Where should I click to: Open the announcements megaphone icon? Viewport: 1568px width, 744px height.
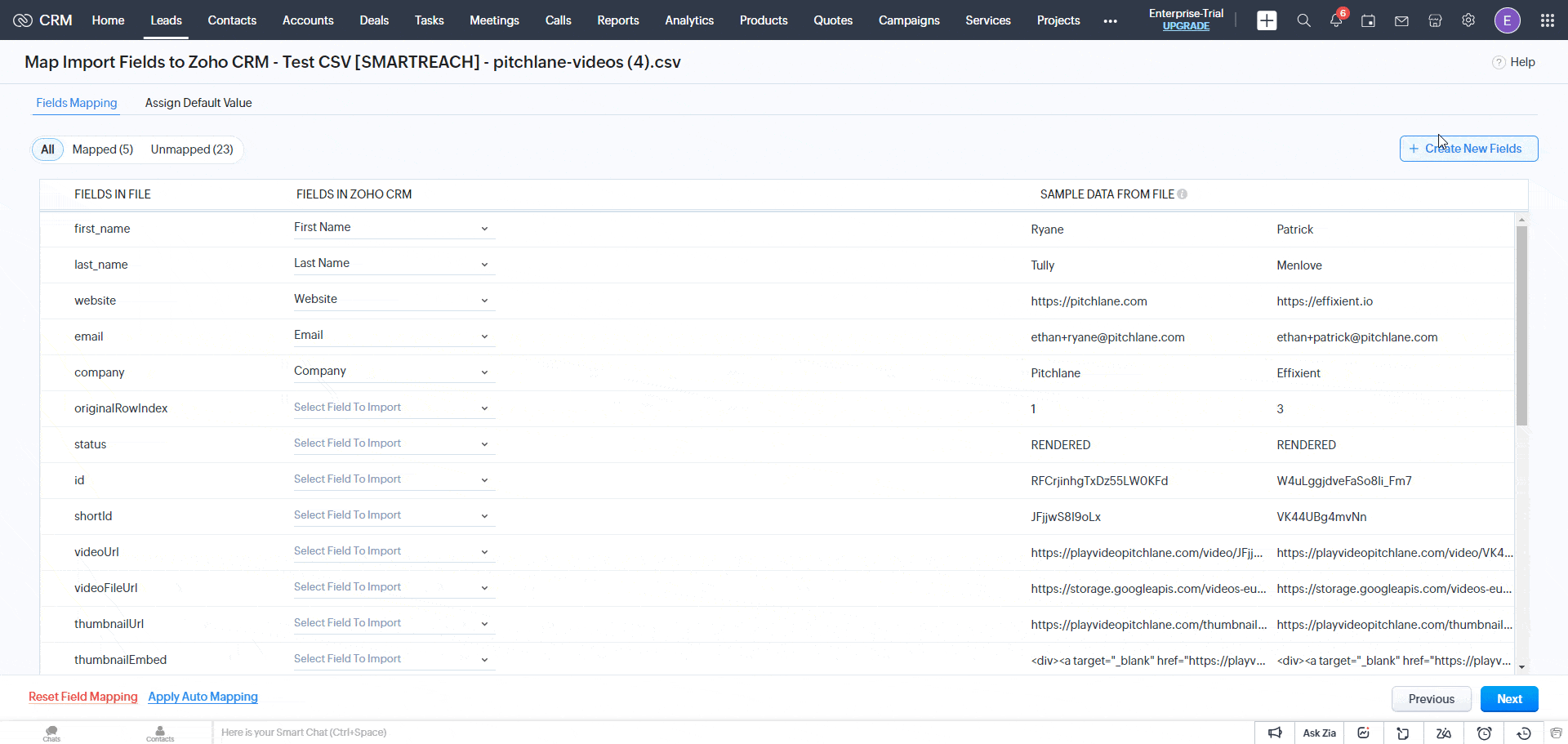(x=1275, y=733)
